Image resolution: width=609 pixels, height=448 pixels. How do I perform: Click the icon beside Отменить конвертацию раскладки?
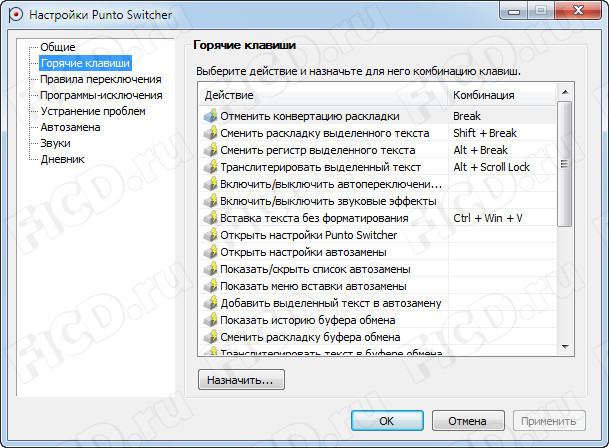[210, 116]
